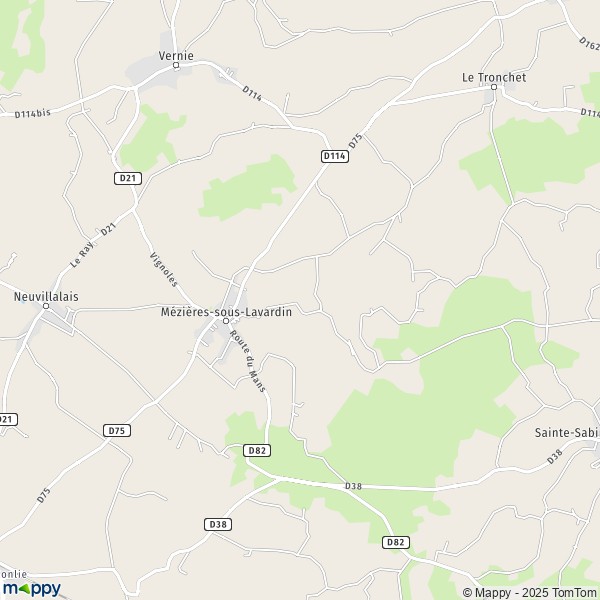Select the Mézières-sous-Lavardin label
Image resolution: width=600 pixels, height=600 pixels.
tap(226, 312)
